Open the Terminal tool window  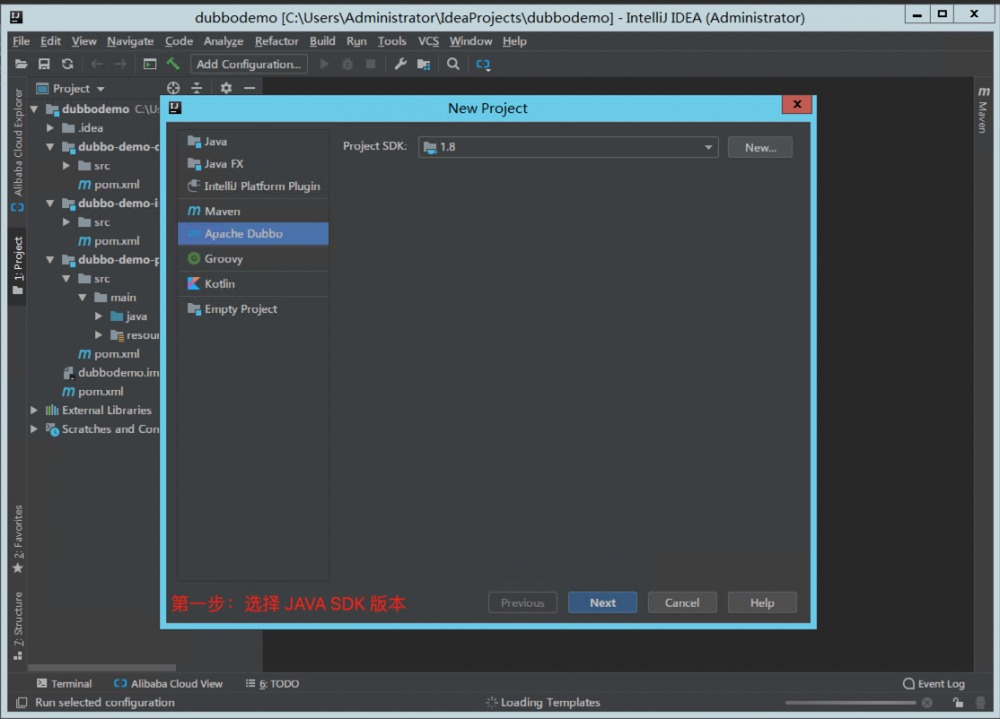[64, 683]
